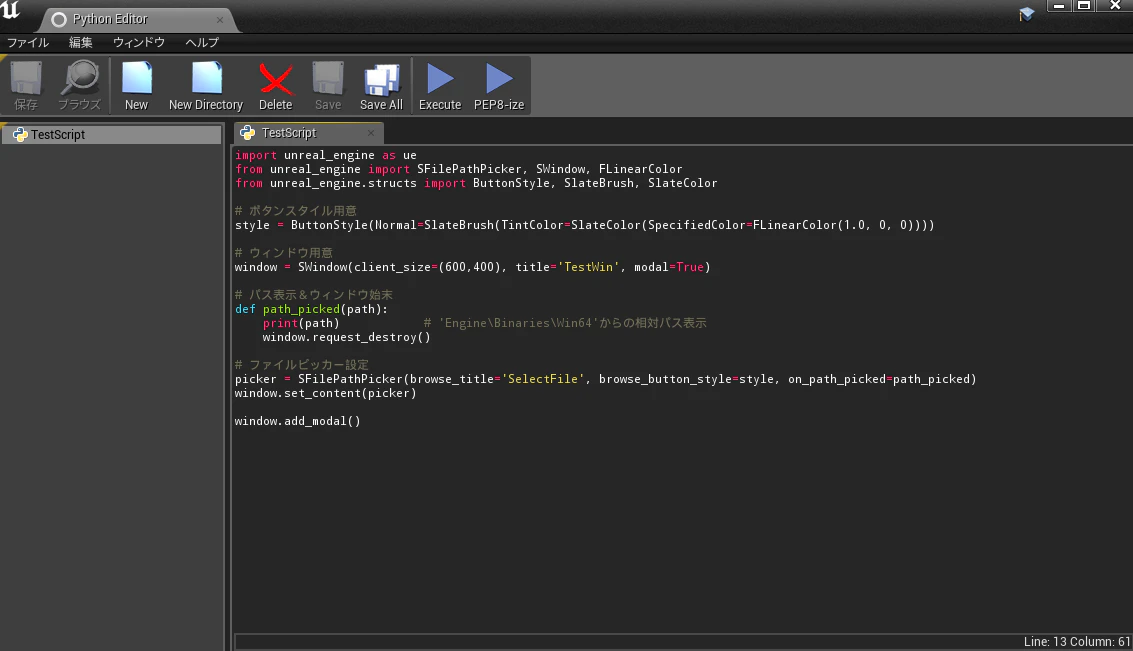1133x651 pixels.
Task: Click the Line 13 Column 61 status
Action: click(x=1077, y=642)
